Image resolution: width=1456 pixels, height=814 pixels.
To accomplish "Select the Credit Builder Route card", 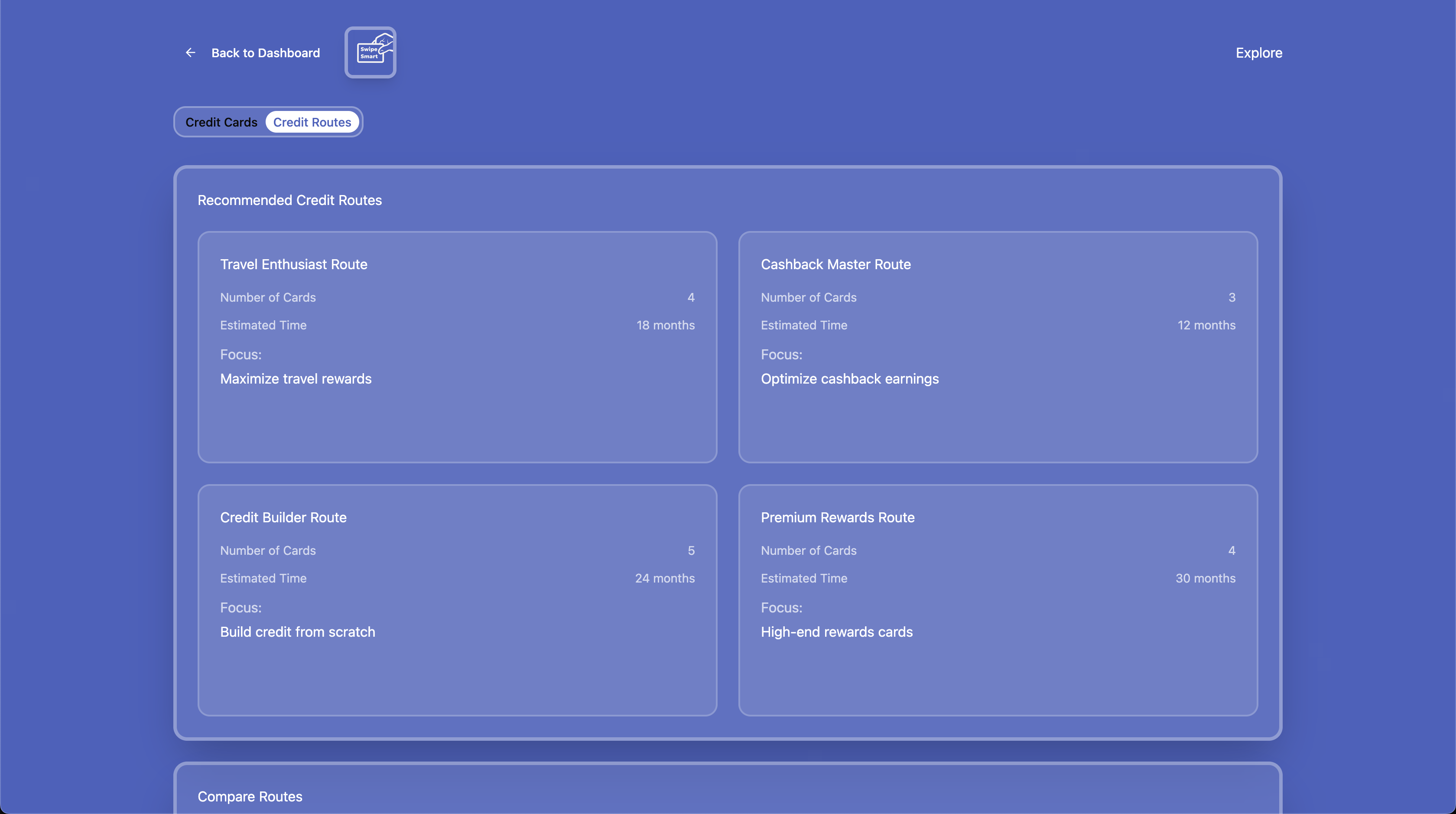I will tap(457, 600).
